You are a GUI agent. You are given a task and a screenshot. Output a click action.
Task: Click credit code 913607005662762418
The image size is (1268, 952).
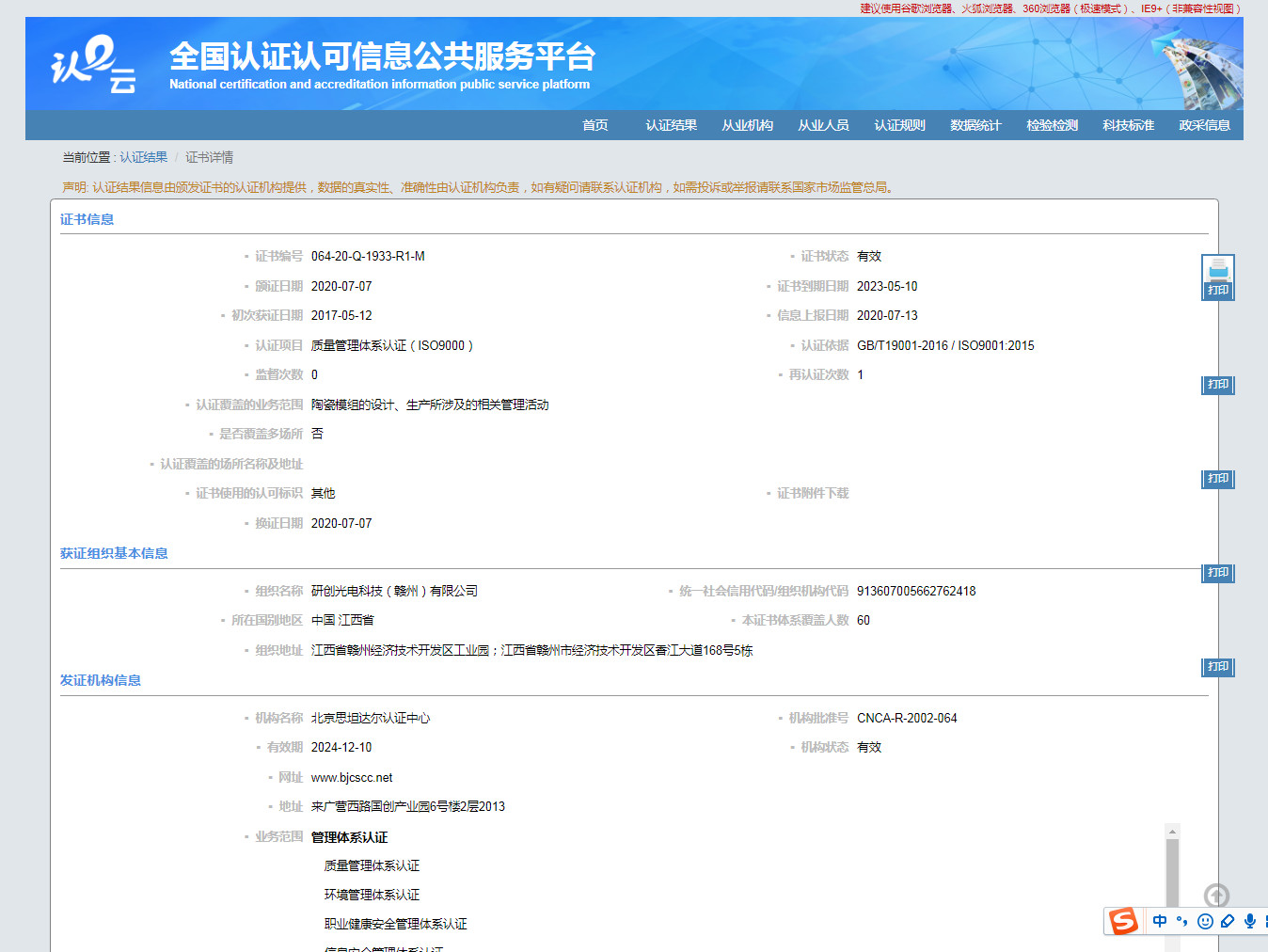(916, 591)
